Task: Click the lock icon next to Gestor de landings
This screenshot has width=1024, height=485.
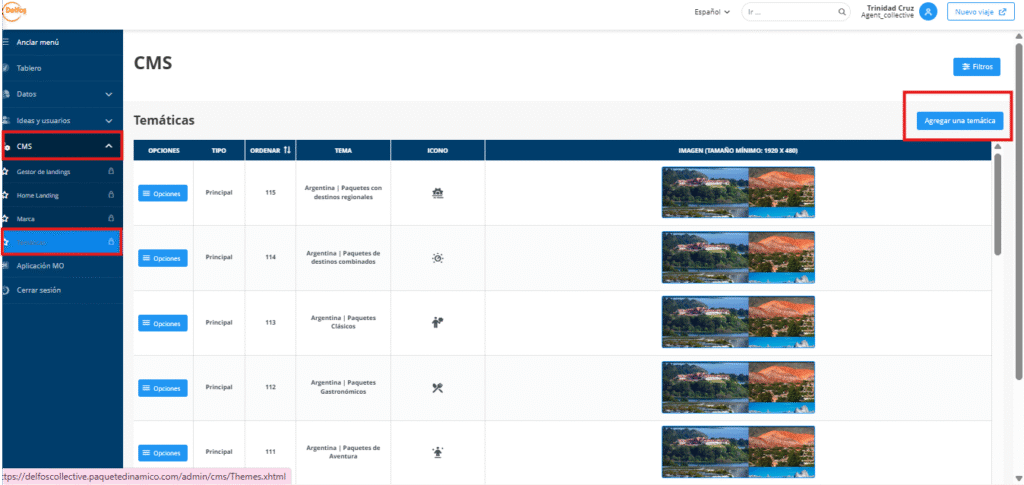Action: point(108,172)
